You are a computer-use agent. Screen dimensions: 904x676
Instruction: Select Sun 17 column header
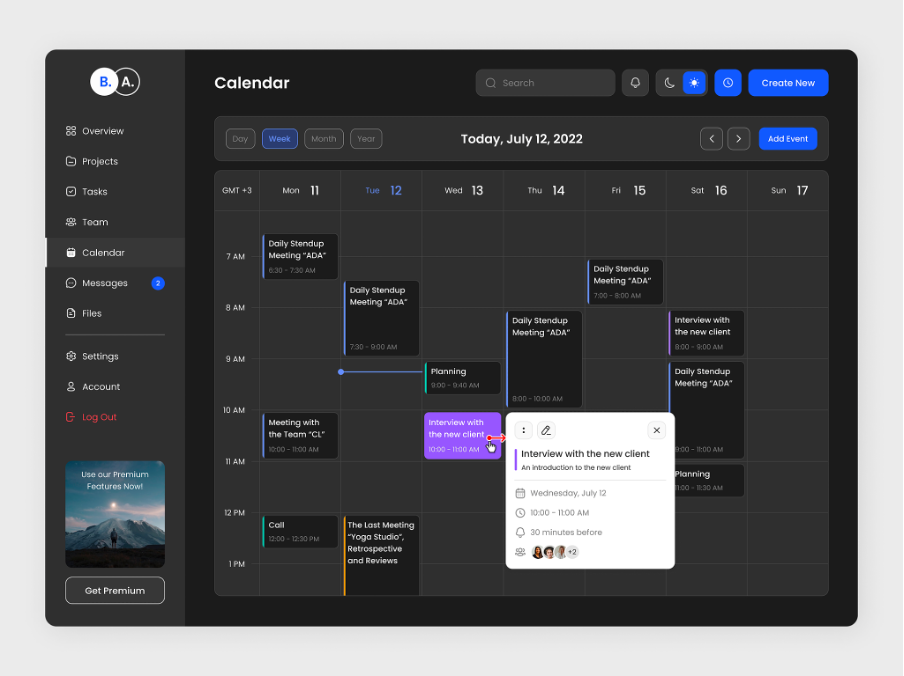pos(789,191)
